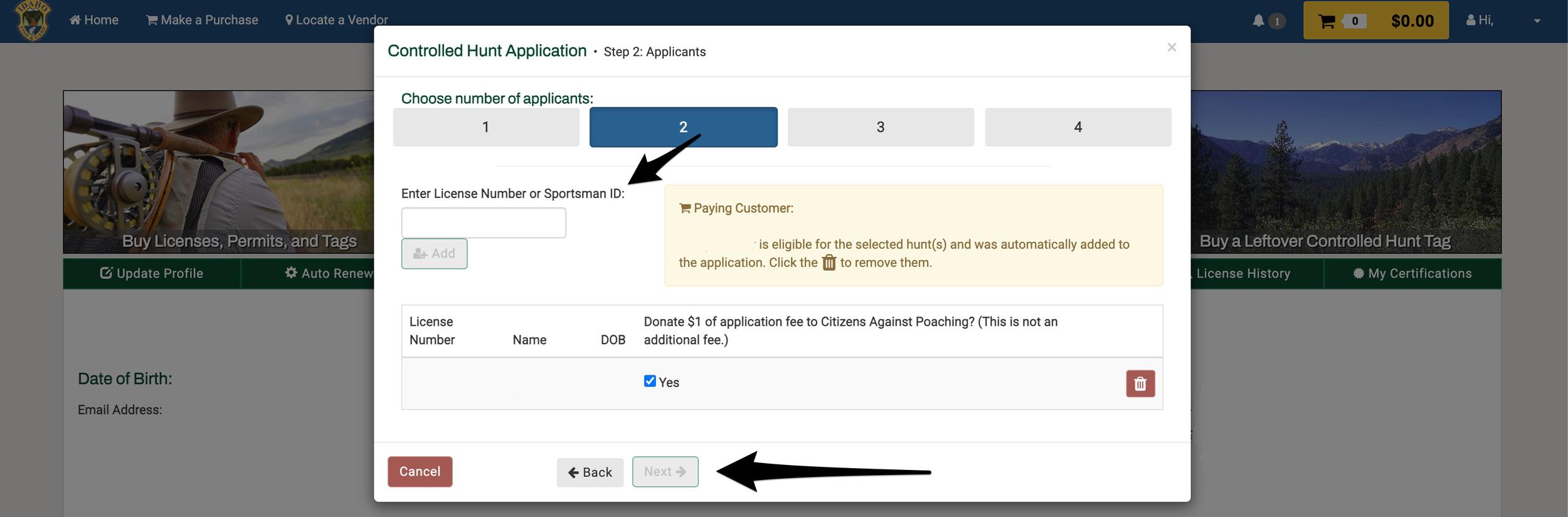Click the License Number or Sportsman ID field
This screenshot has height=517, width=1568.
(x=483, y=222)
